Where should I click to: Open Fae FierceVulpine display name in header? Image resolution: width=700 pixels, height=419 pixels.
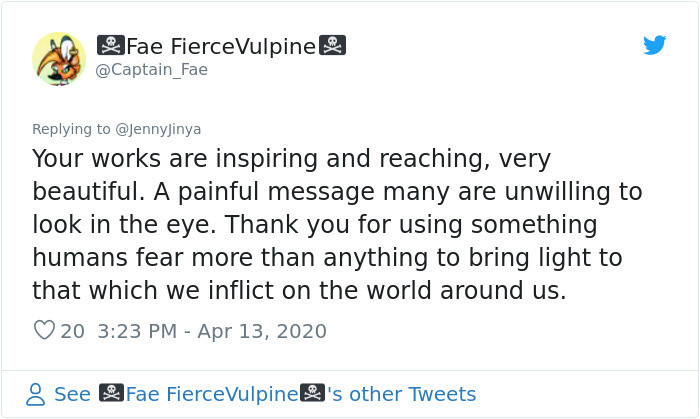tap(221, 46)
